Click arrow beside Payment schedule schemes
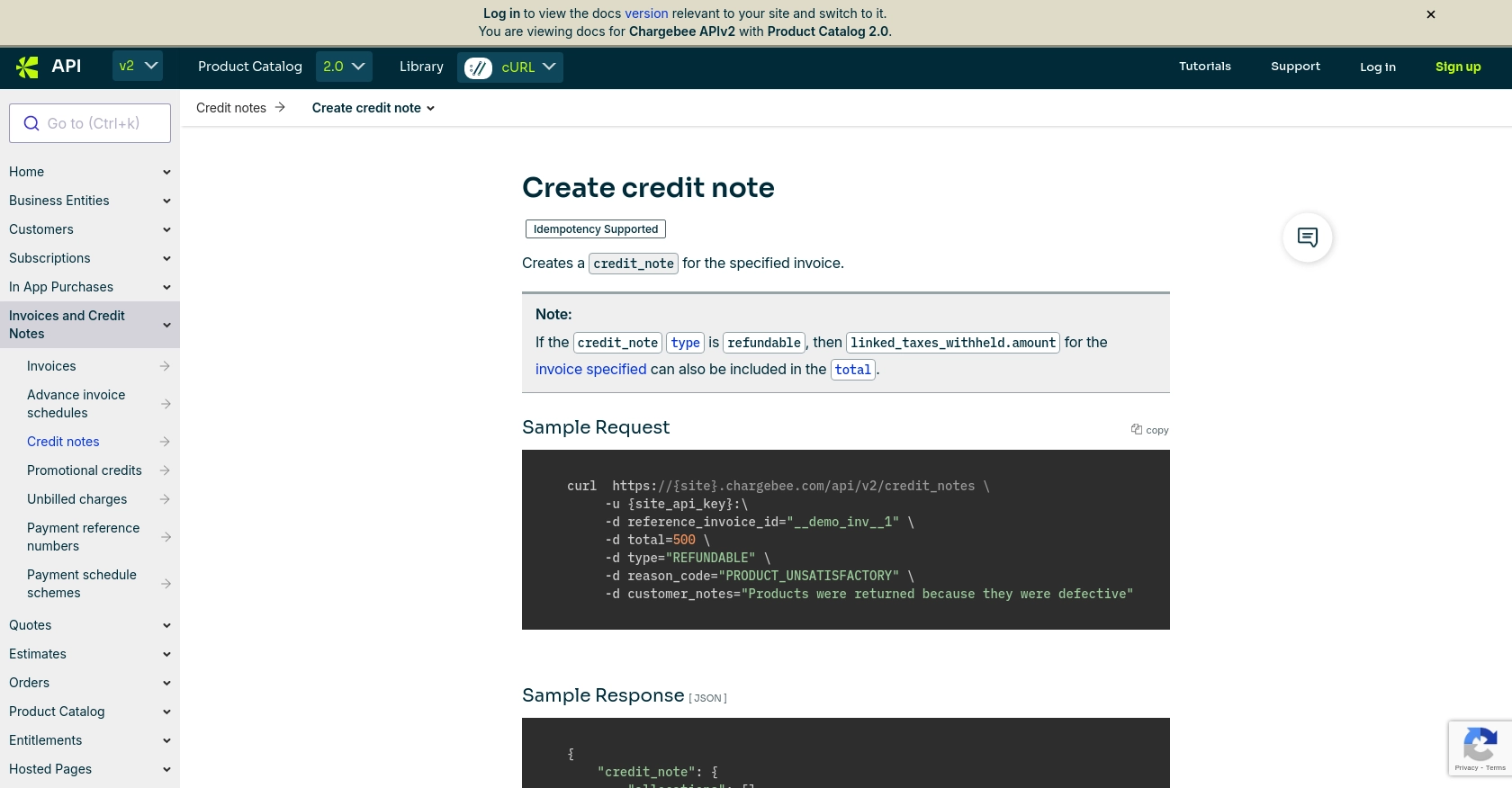 tap(165, 584)
